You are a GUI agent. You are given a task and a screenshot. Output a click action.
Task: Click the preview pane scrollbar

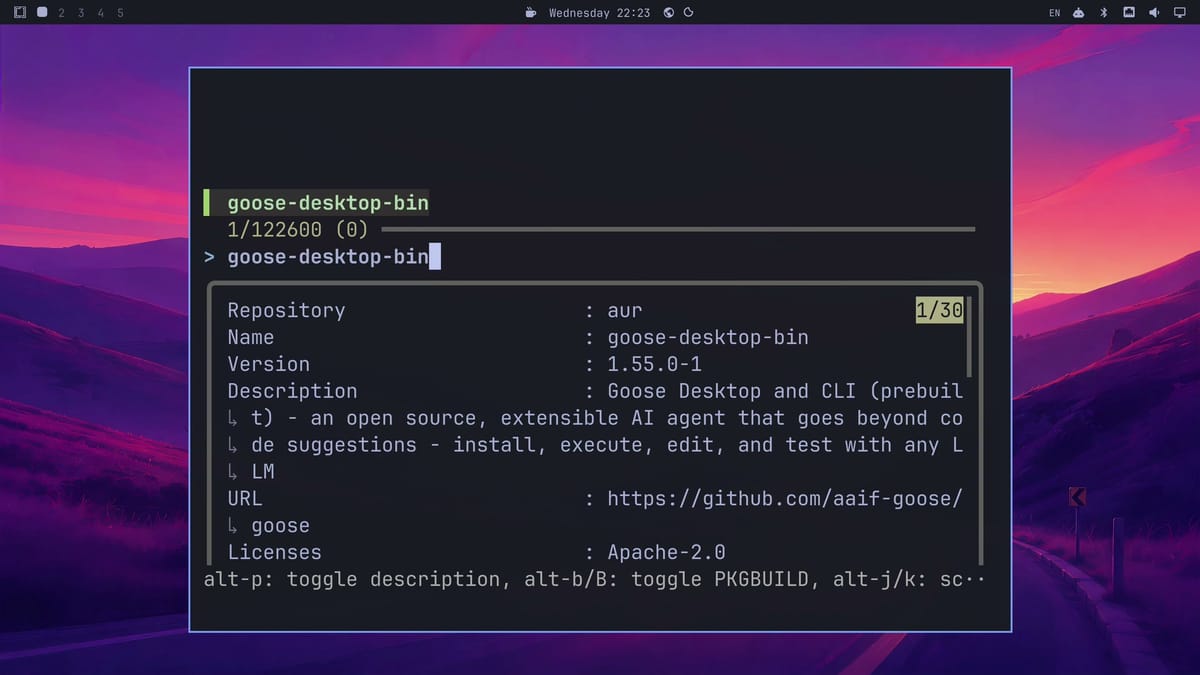coord(969,336)
